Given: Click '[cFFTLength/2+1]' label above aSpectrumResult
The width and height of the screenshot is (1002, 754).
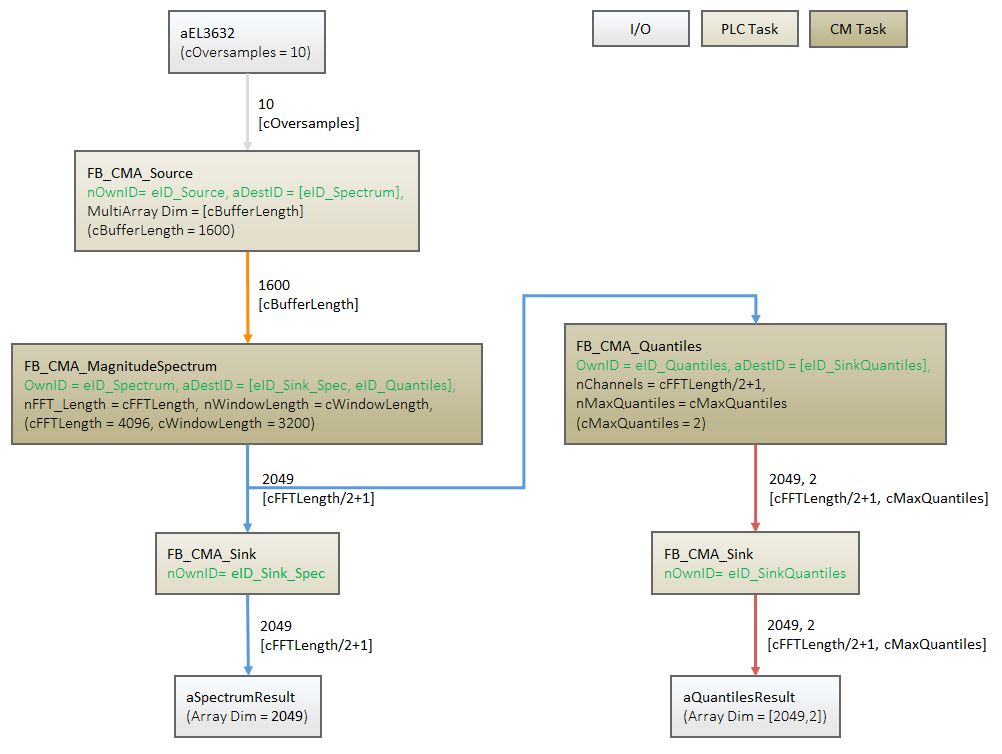Looking at the screenshot, I should pos(316,645).
